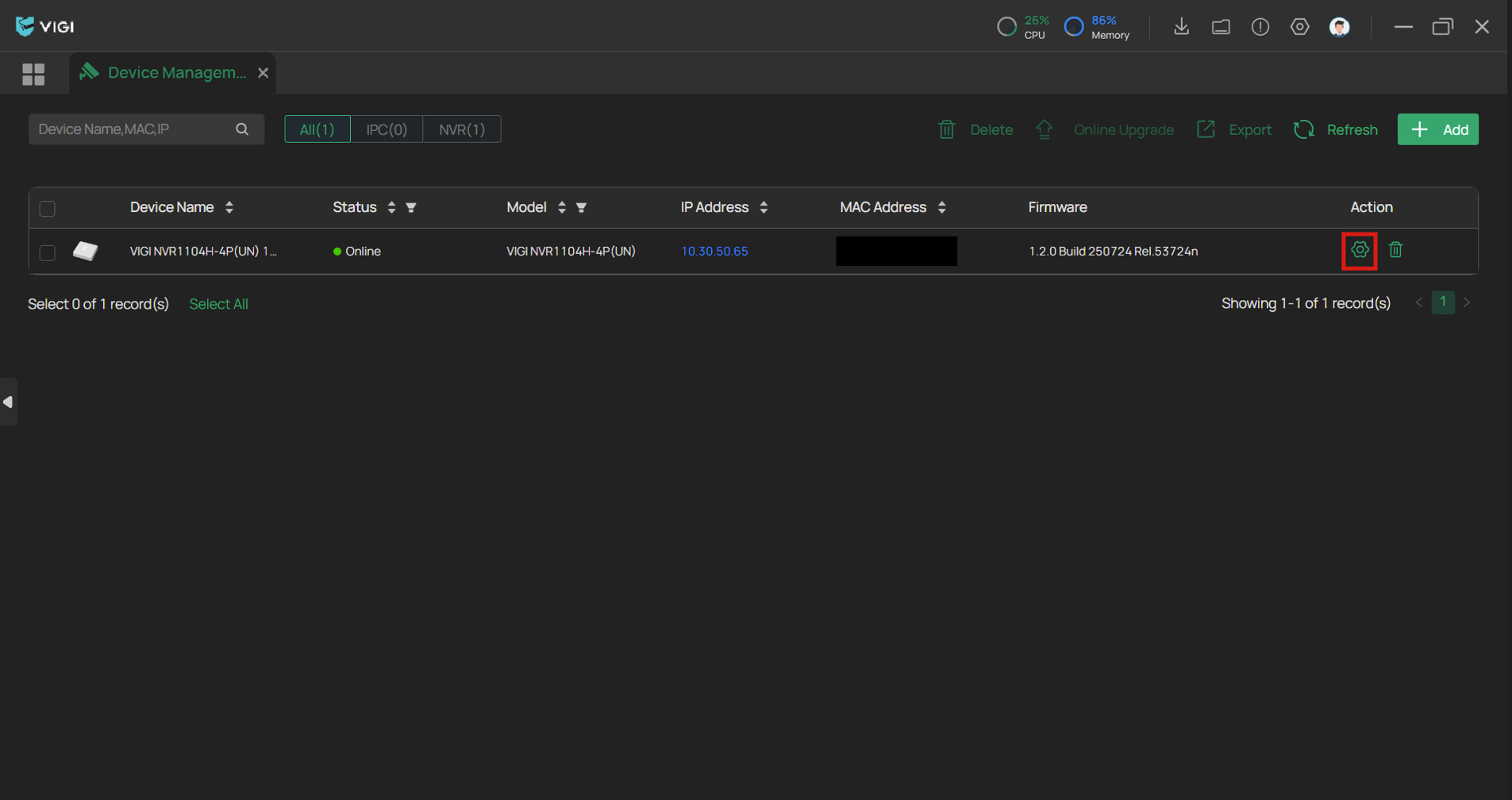Click the information alert icon in title bar
The height and width of the screenshot is (800, 1512).
(1260, 26)
